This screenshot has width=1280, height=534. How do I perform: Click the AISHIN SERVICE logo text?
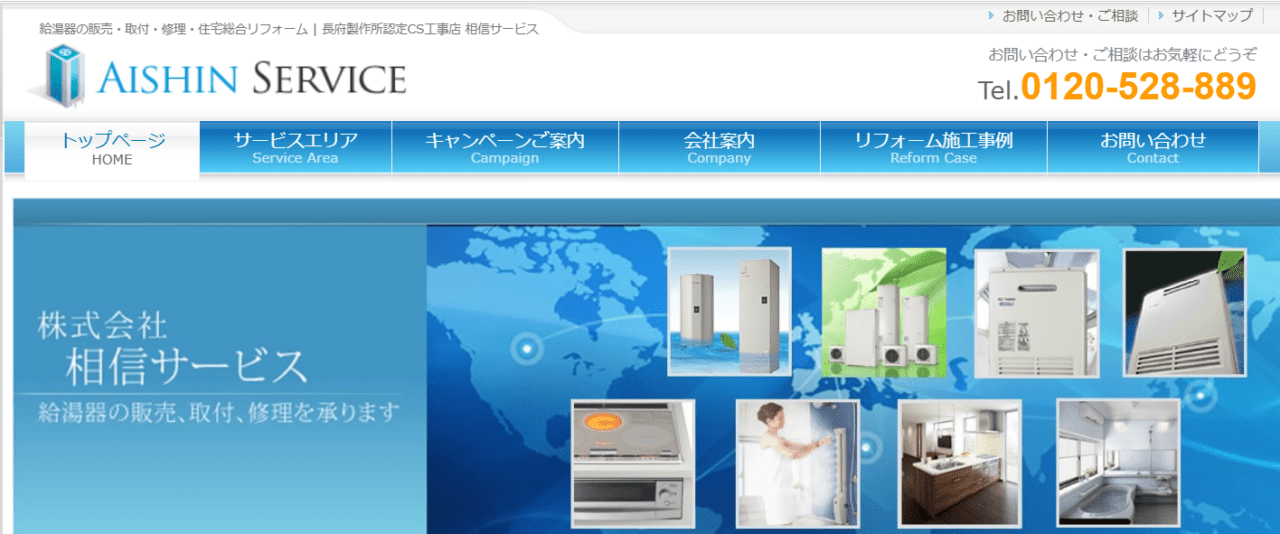[252, 78]
